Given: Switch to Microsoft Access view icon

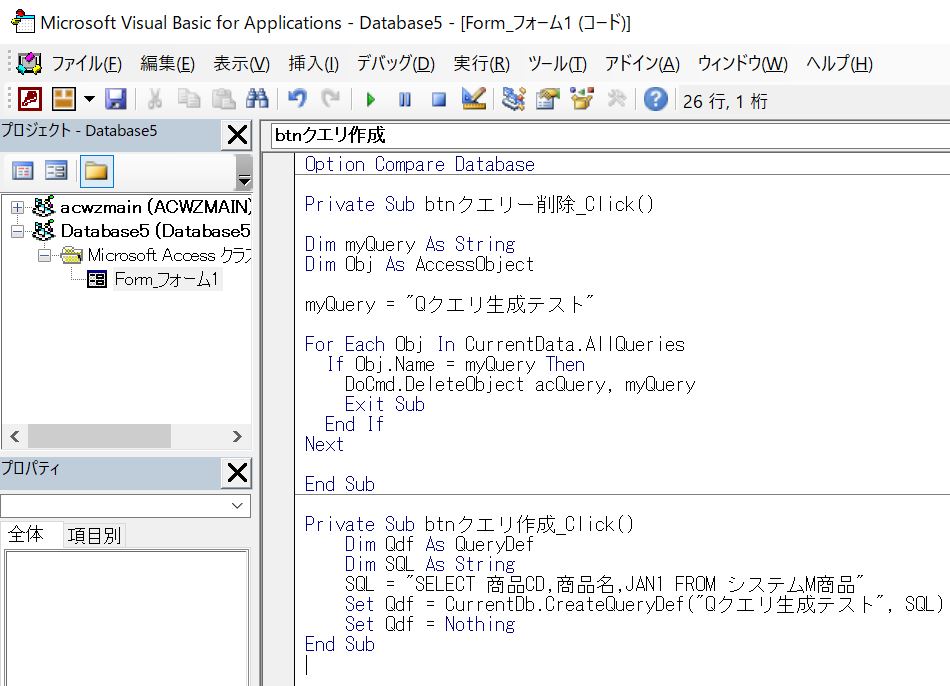Looking at the screenshot, I should click(30, 99).
